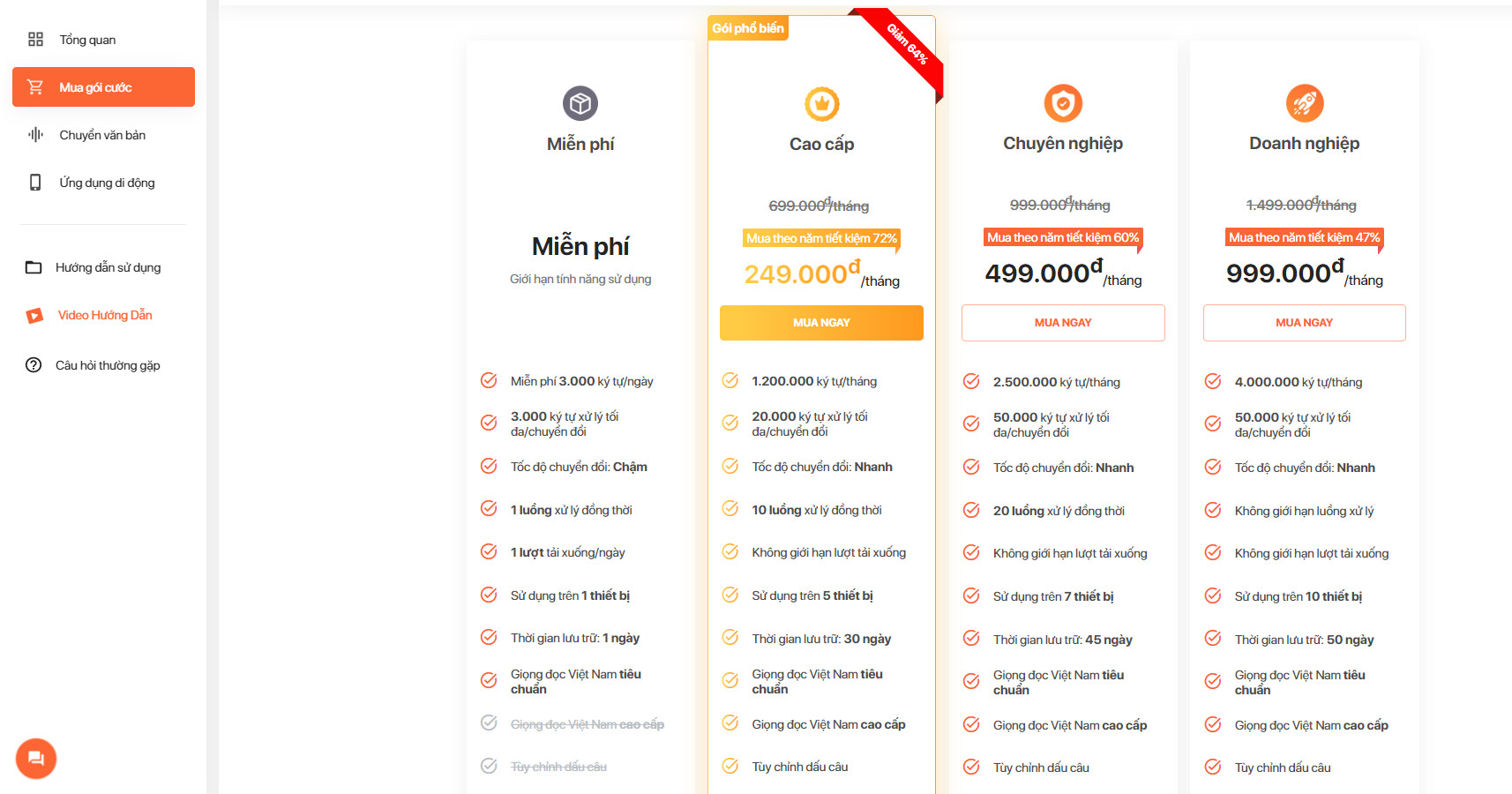The image size is (1512, 794).
Task: Click the Gói phổ biến badge
Action: point(748,28)
